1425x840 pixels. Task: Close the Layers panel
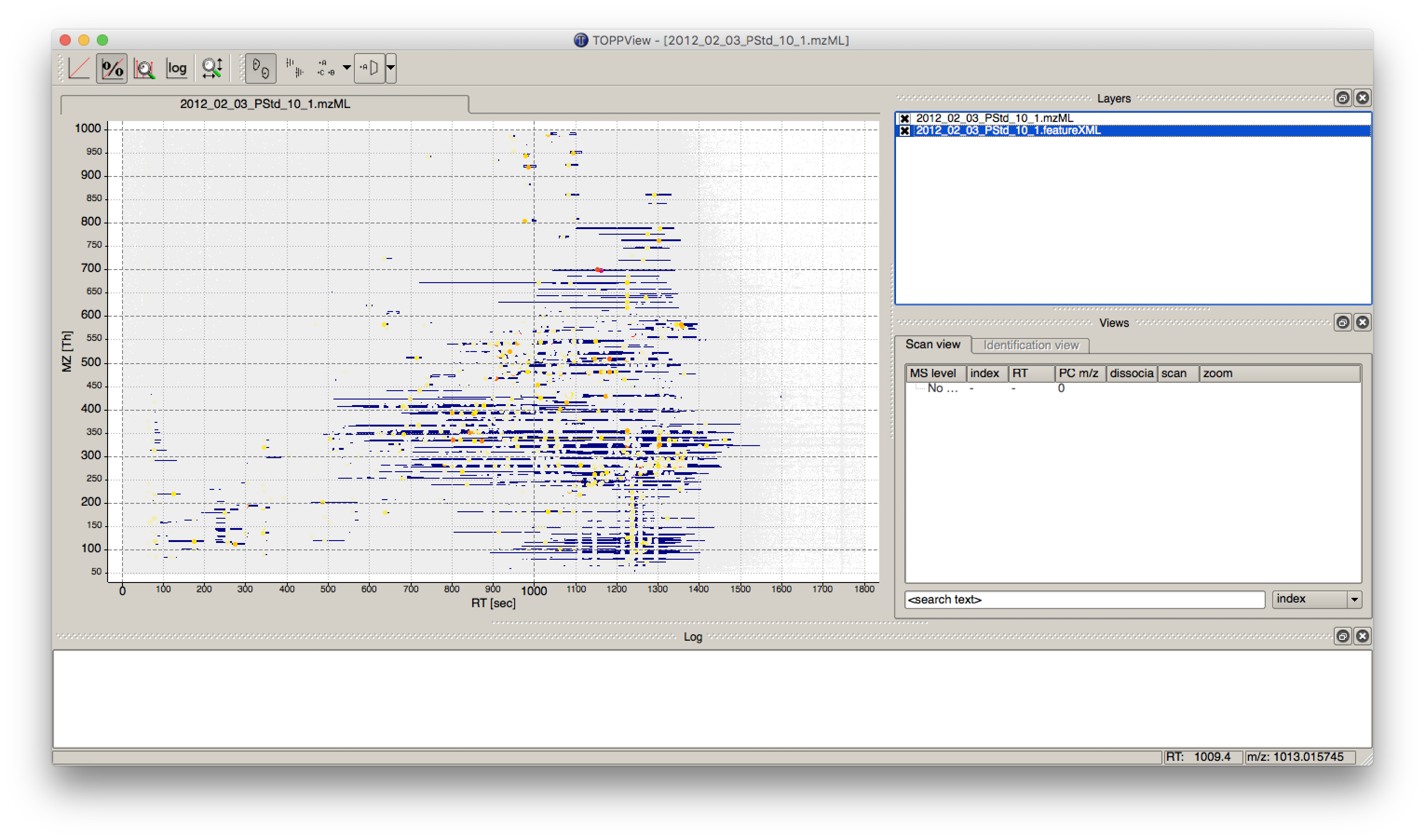pos(1362,98)
